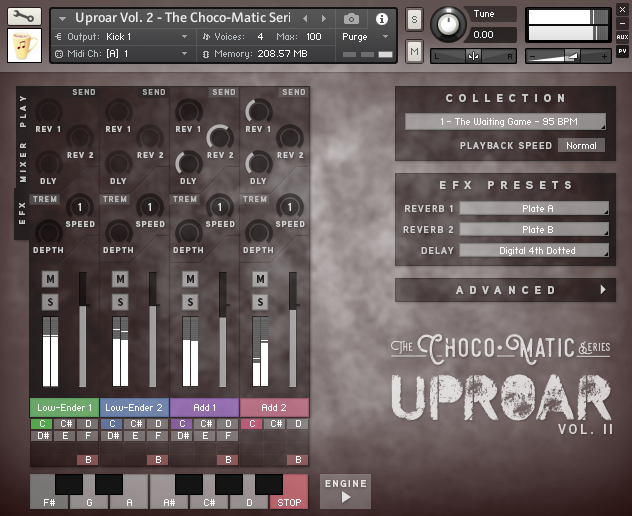Screen dimensions: 632x516
Task: Click the header volume slider
Action: tap(568, 56)
